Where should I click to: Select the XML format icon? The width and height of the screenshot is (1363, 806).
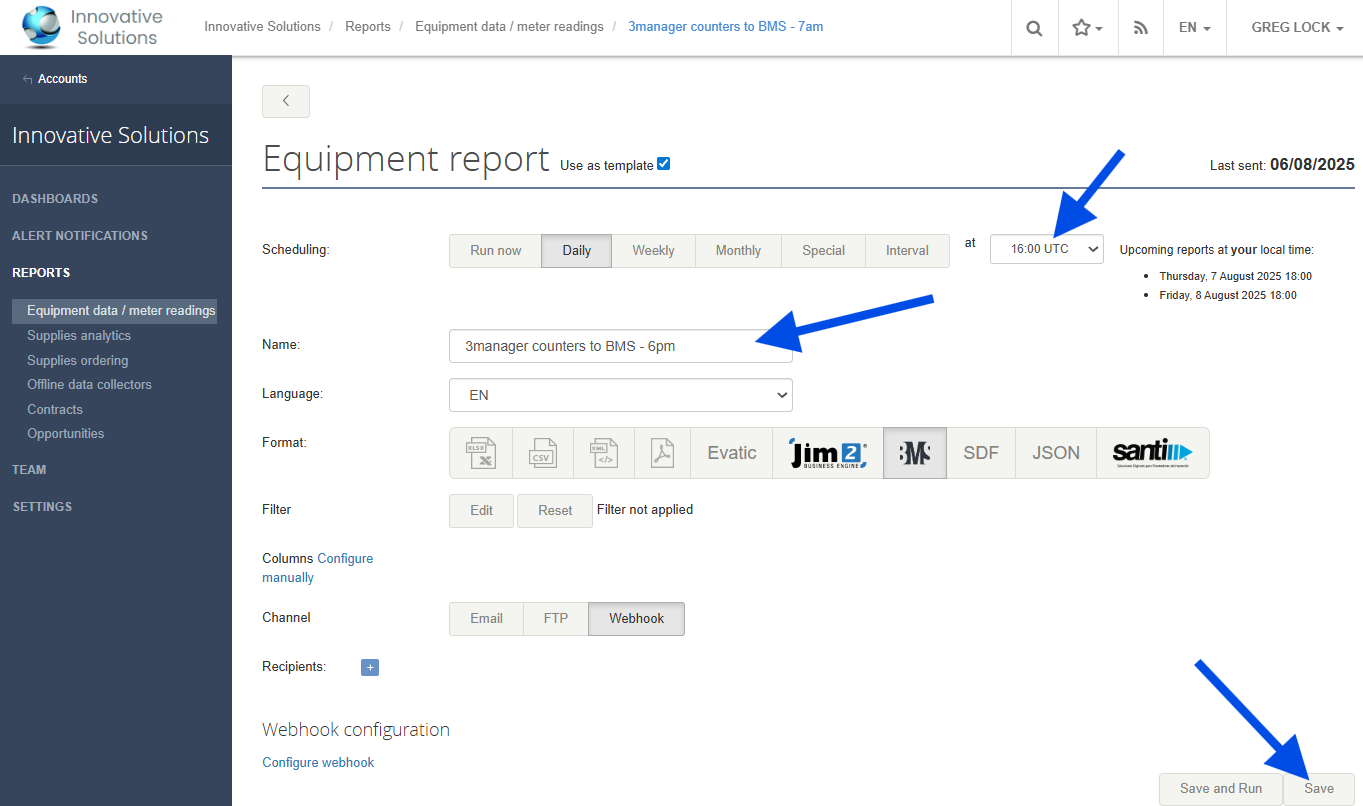[x=604, y=453]
